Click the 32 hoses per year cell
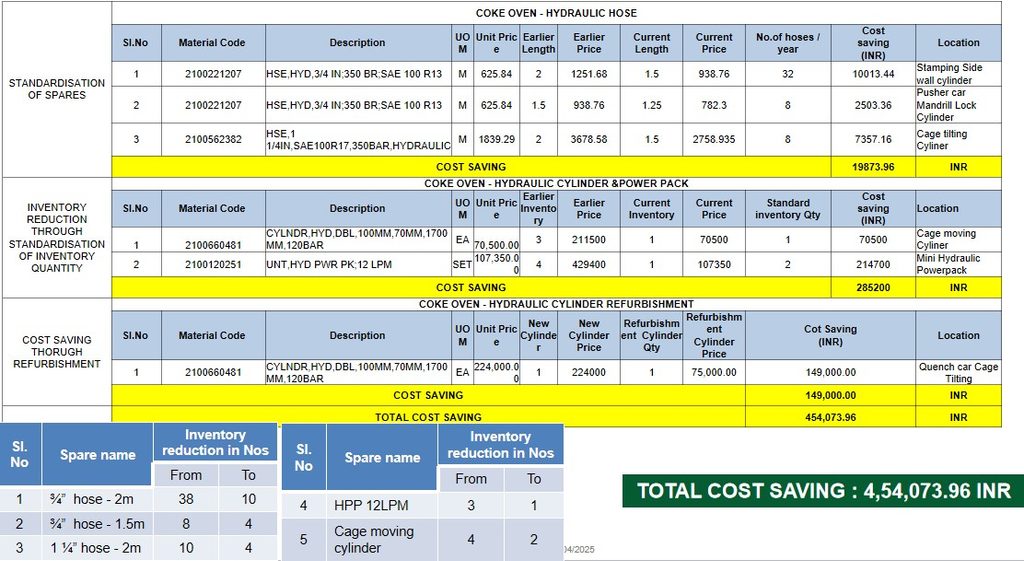 point(788,74)
